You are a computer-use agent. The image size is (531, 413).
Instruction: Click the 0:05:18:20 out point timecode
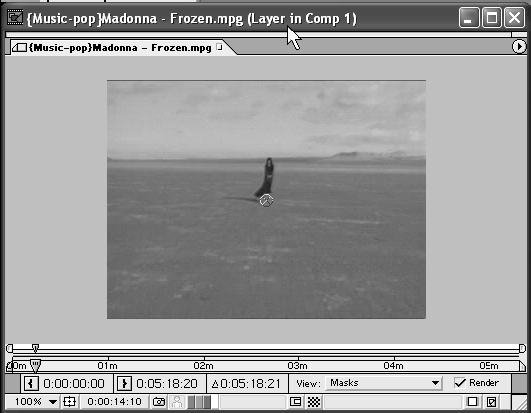167,384
